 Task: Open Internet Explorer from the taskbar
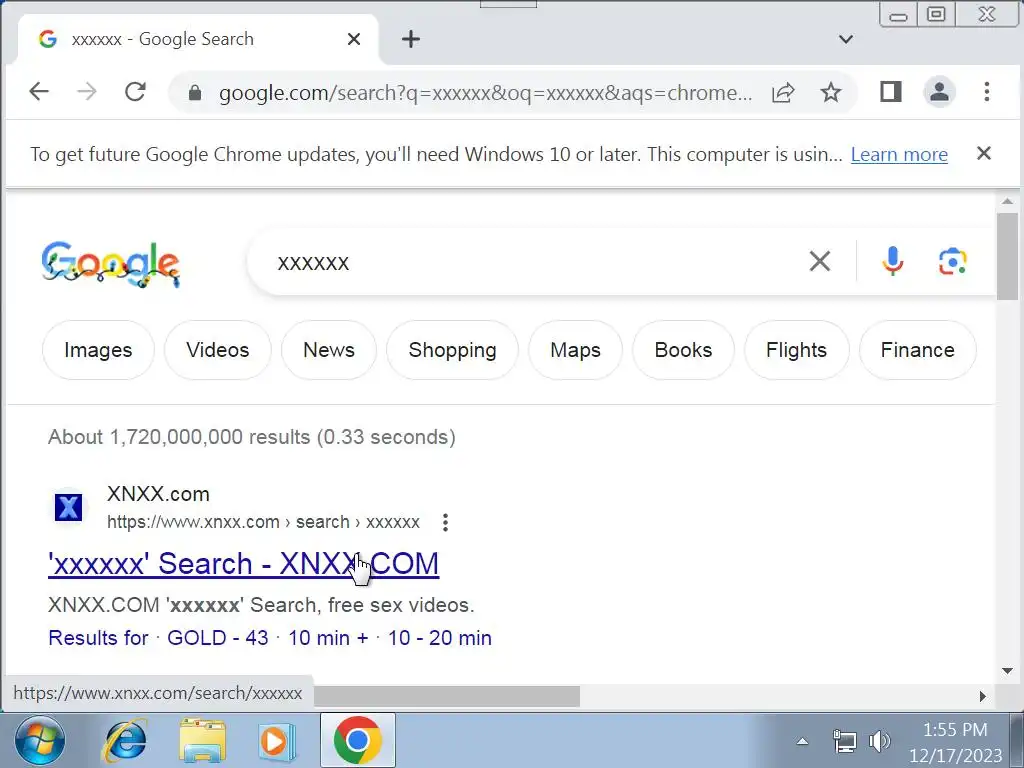click(x=126, y=741)
